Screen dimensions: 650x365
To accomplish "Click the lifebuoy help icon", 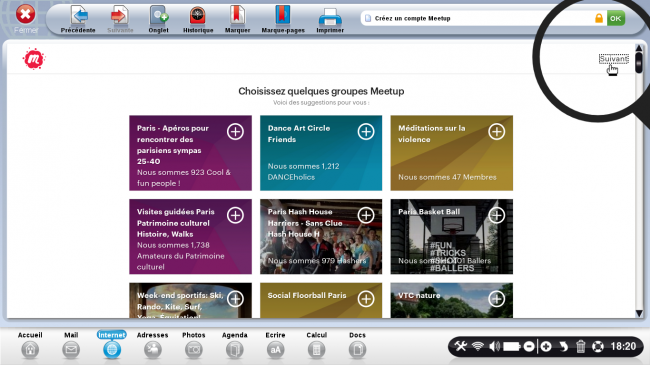I will click(x=597, y=346).
